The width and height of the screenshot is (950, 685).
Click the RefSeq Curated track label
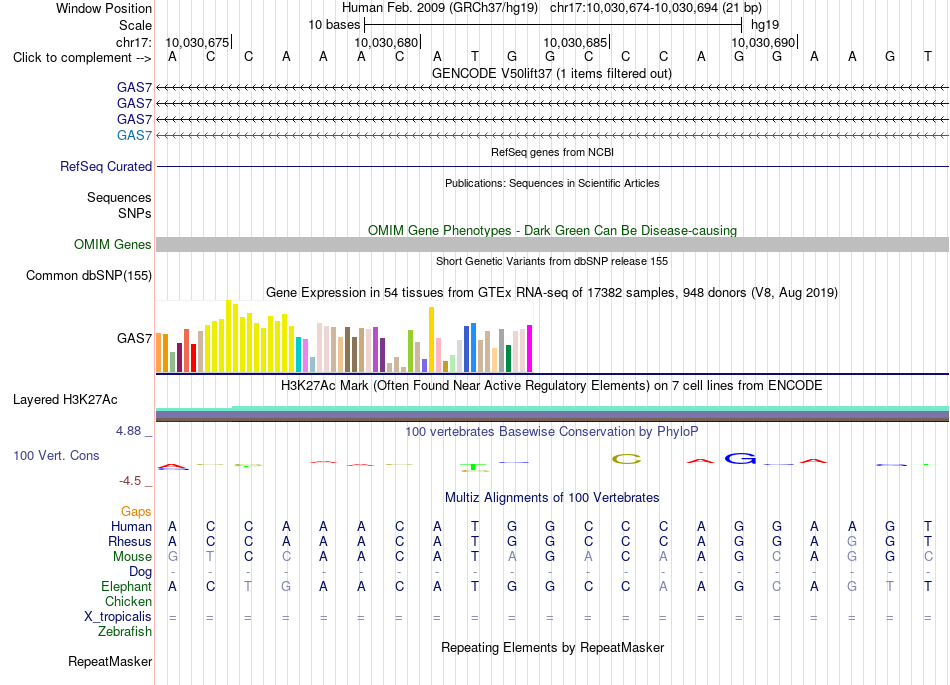point(106,167)
